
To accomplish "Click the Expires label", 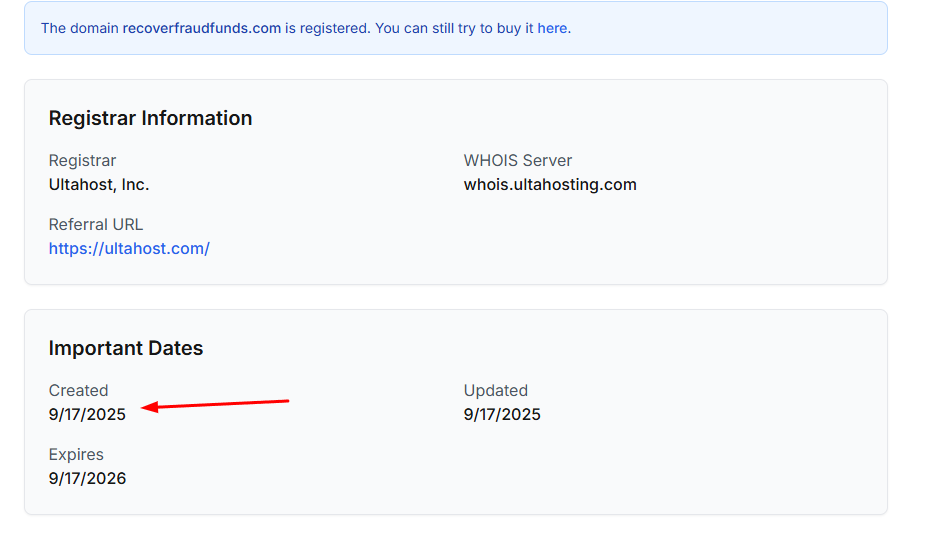I will click(x=76, y=454).
